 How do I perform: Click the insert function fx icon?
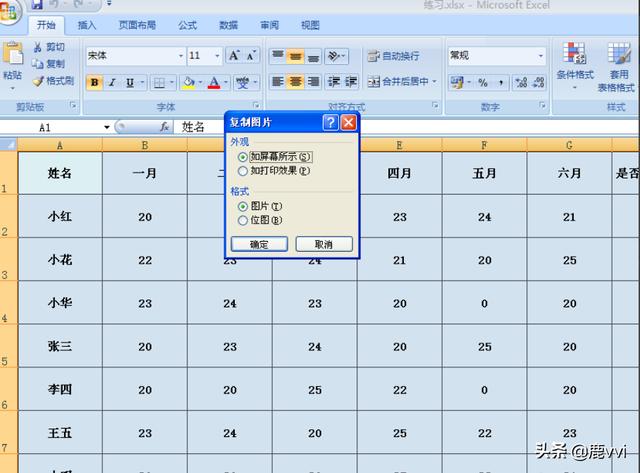(x=164, y=127)
